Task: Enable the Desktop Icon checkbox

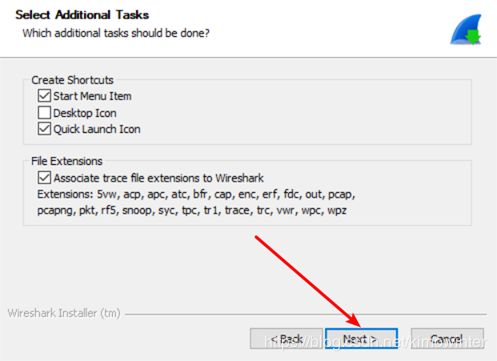Action: 44,113
